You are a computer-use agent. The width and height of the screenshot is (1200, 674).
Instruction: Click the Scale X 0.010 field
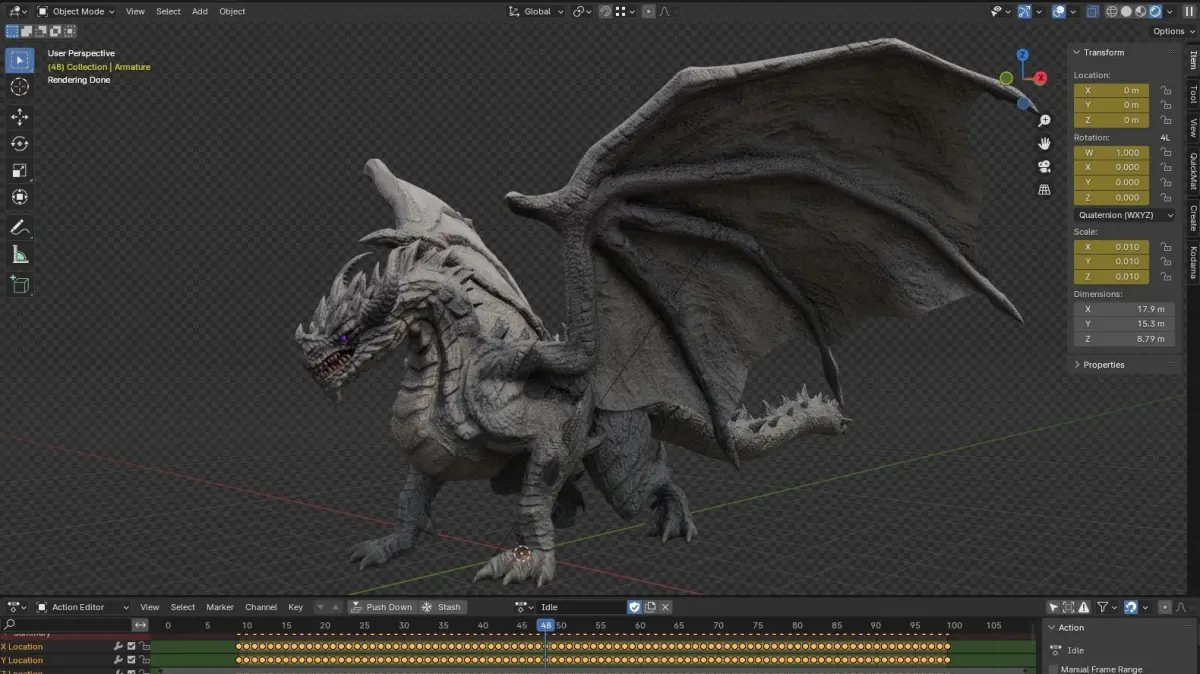pos(1112,246)
